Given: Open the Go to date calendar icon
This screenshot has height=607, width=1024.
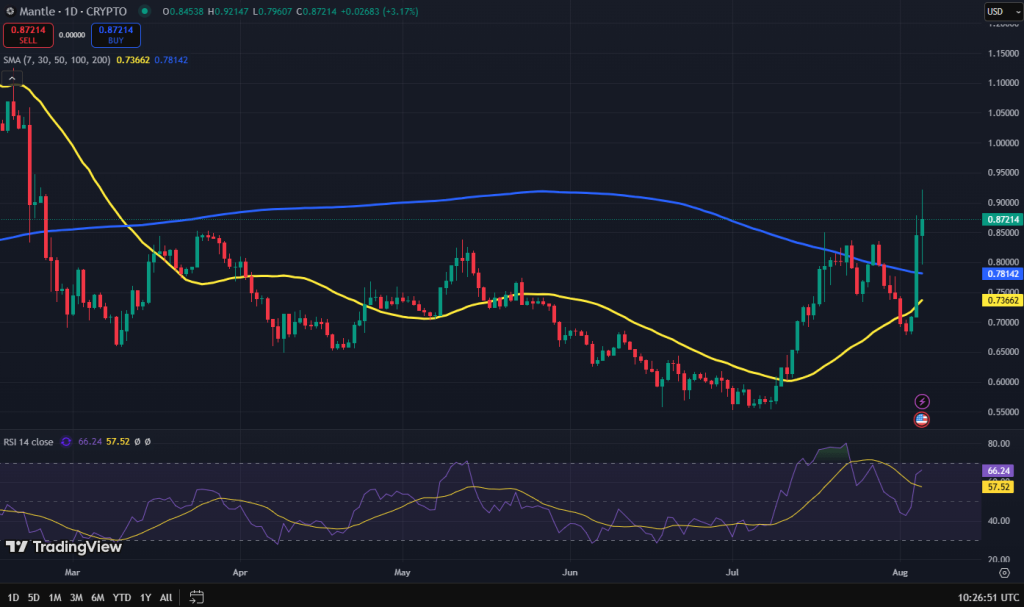Looking at the screenshot, I should click(x=197, y=597).
